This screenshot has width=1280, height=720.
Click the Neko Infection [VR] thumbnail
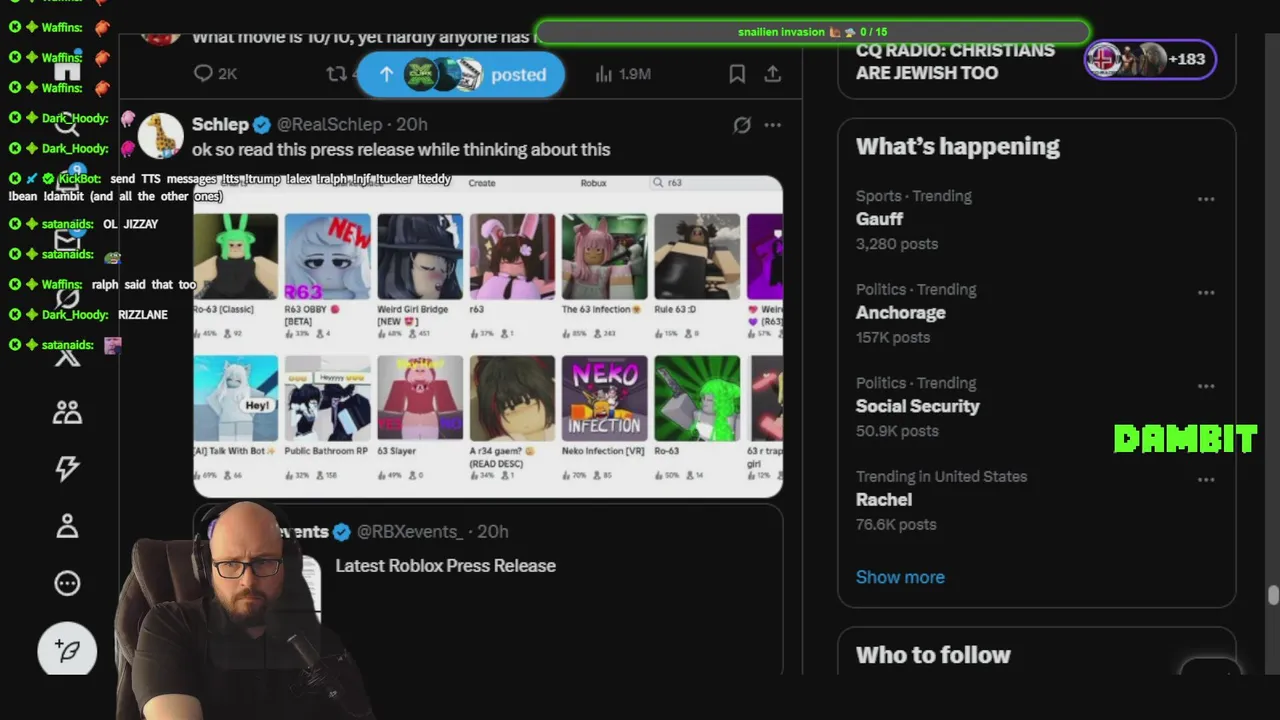pyautogui.click(x=604, y=398)
